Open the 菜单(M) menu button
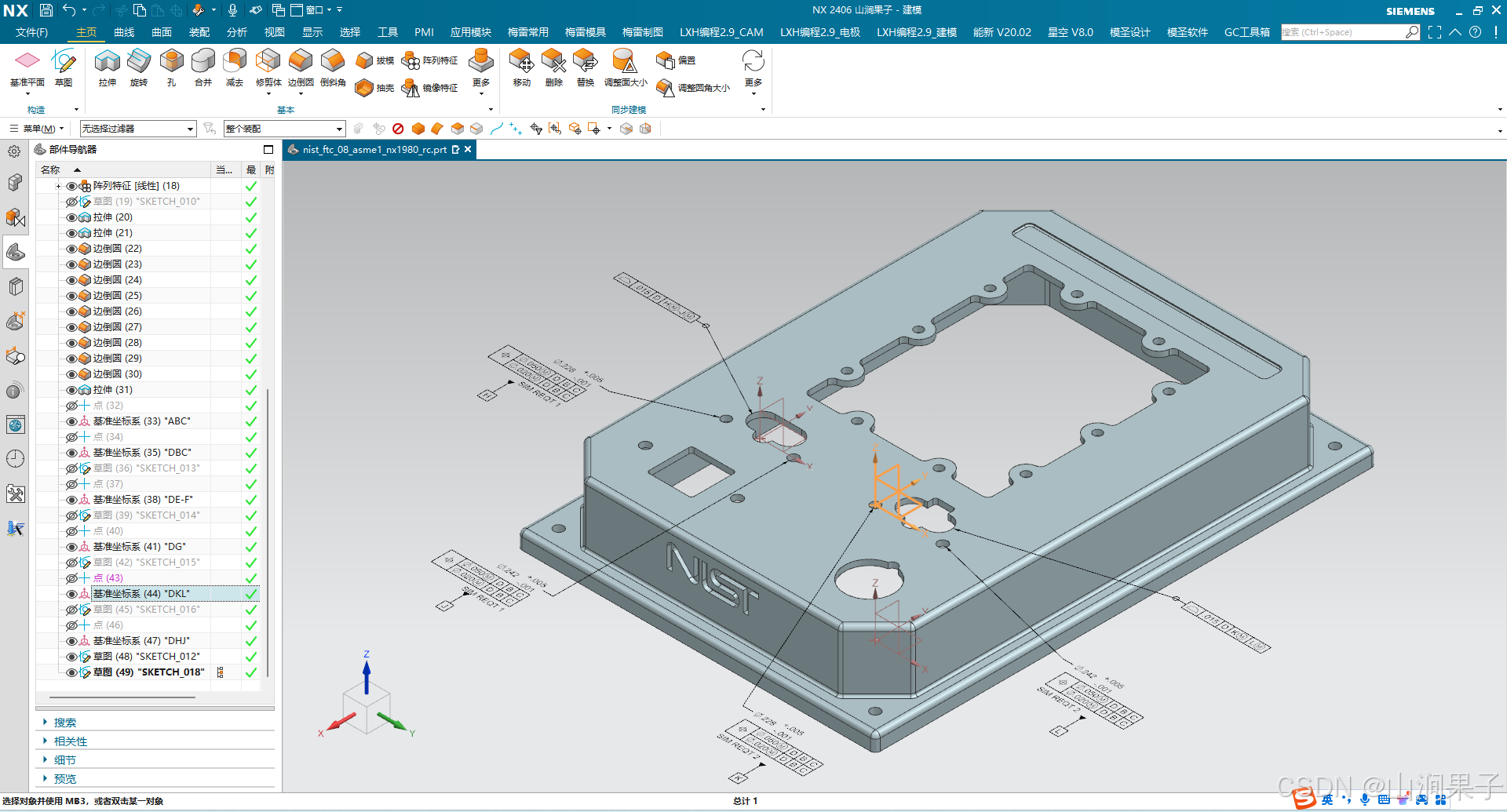The height and width of the screenshot is (812, 1507). [x=36, y=129]
